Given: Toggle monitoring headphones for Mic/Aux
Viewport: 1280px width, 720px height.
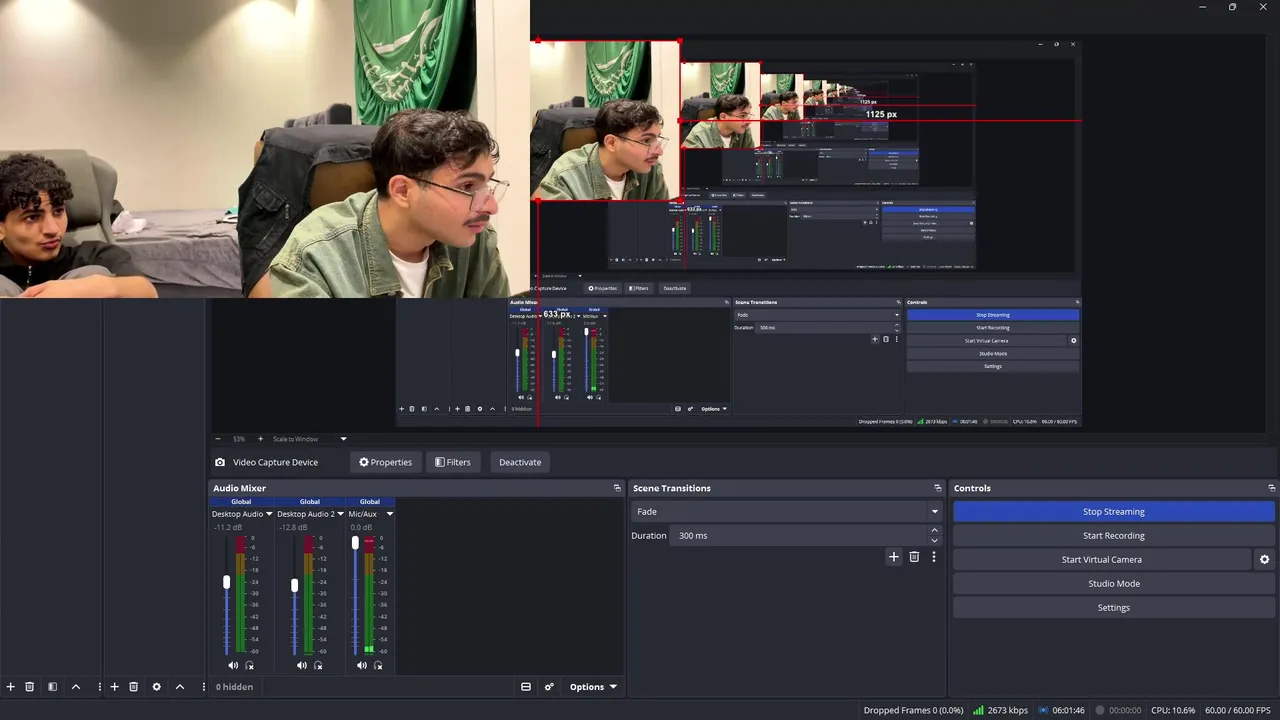Looking at the screenshot, I should [x=378, y=666].
